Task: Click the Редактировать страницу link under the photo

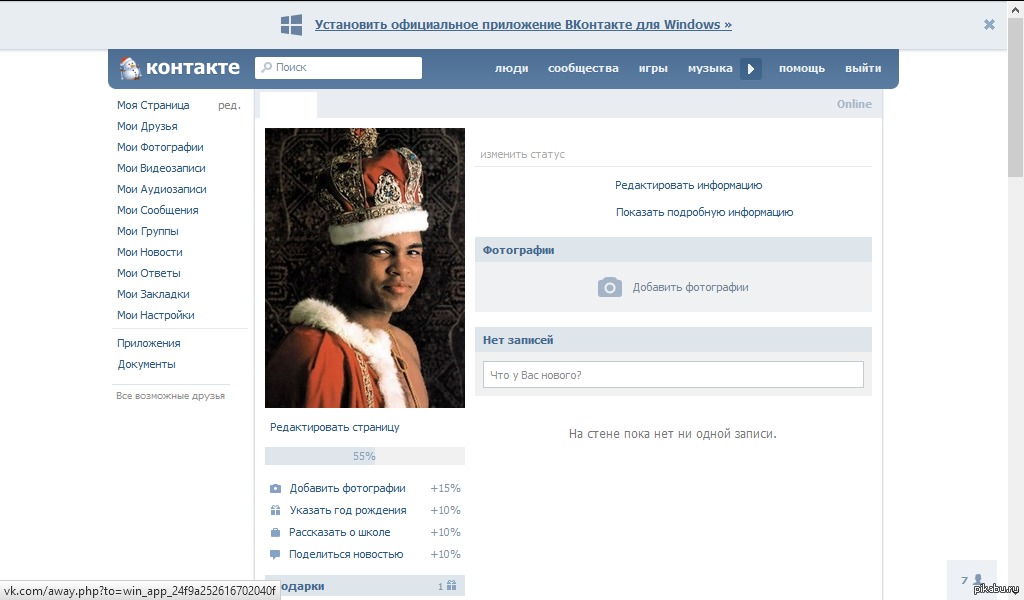Action: click(x=335, y=427)
